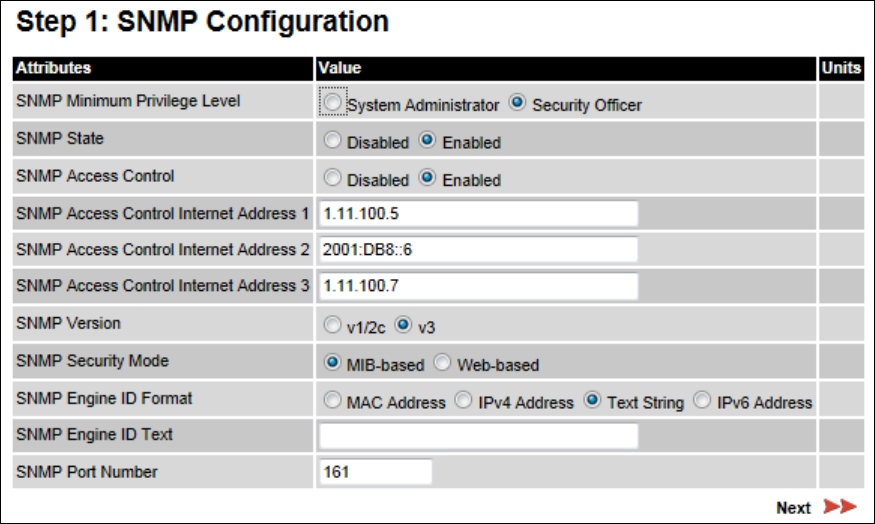Click the SNMP State label
This screenshot has width=875, height=524.
pos(60,138)
